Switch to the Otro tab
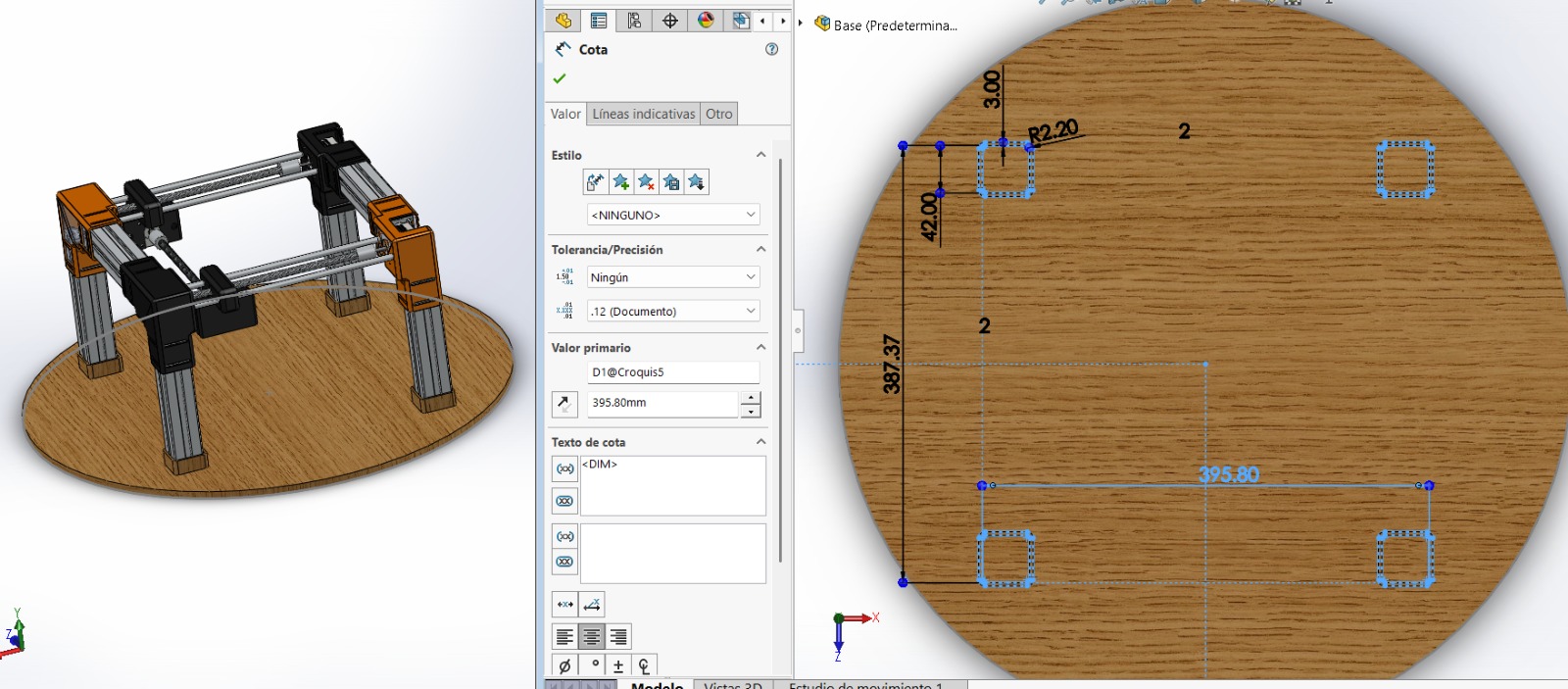The width and height of the screenshot is (1568, 689). 718,114
